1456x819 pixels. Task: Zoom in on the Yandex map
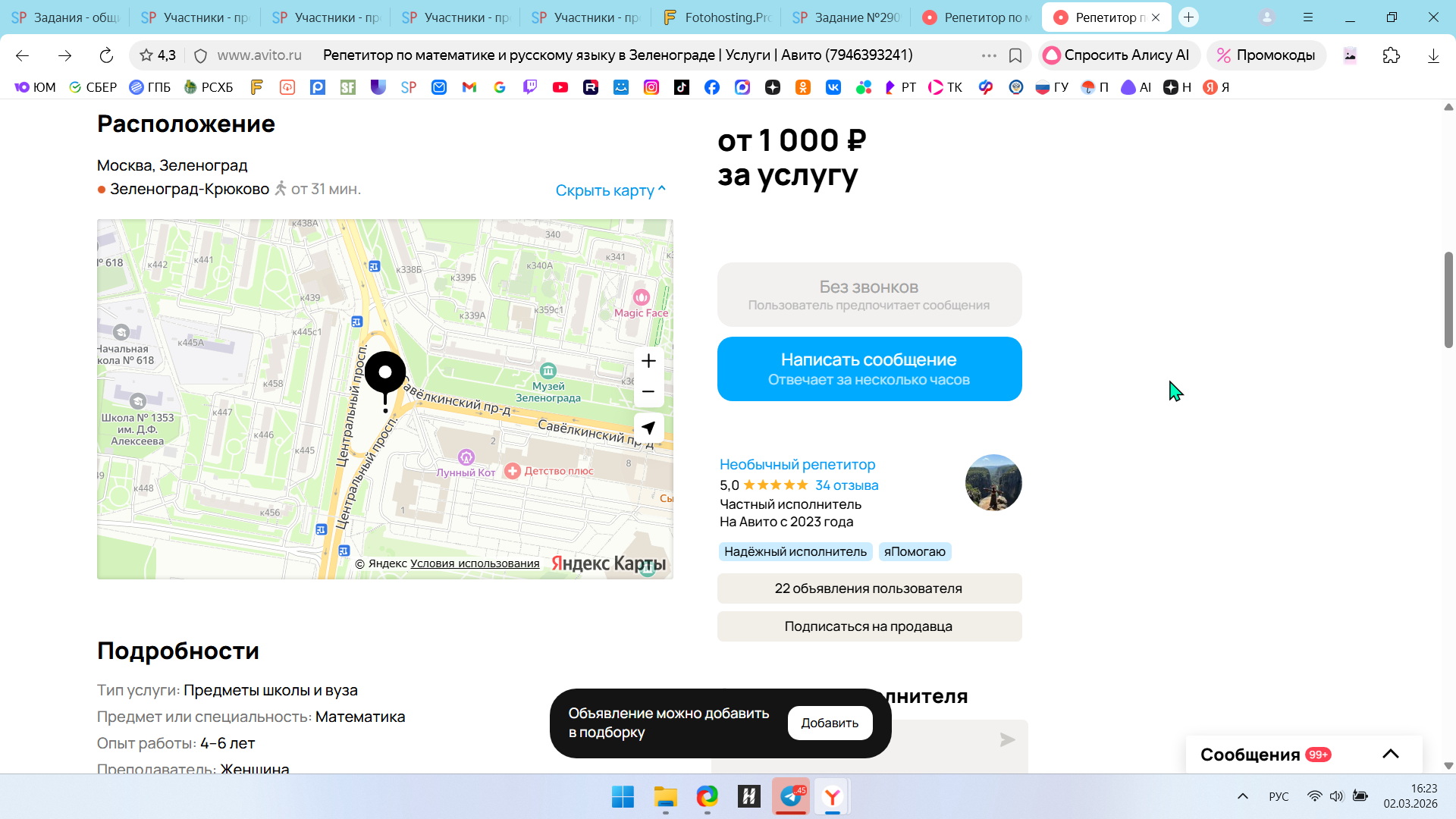click(648, 361)
